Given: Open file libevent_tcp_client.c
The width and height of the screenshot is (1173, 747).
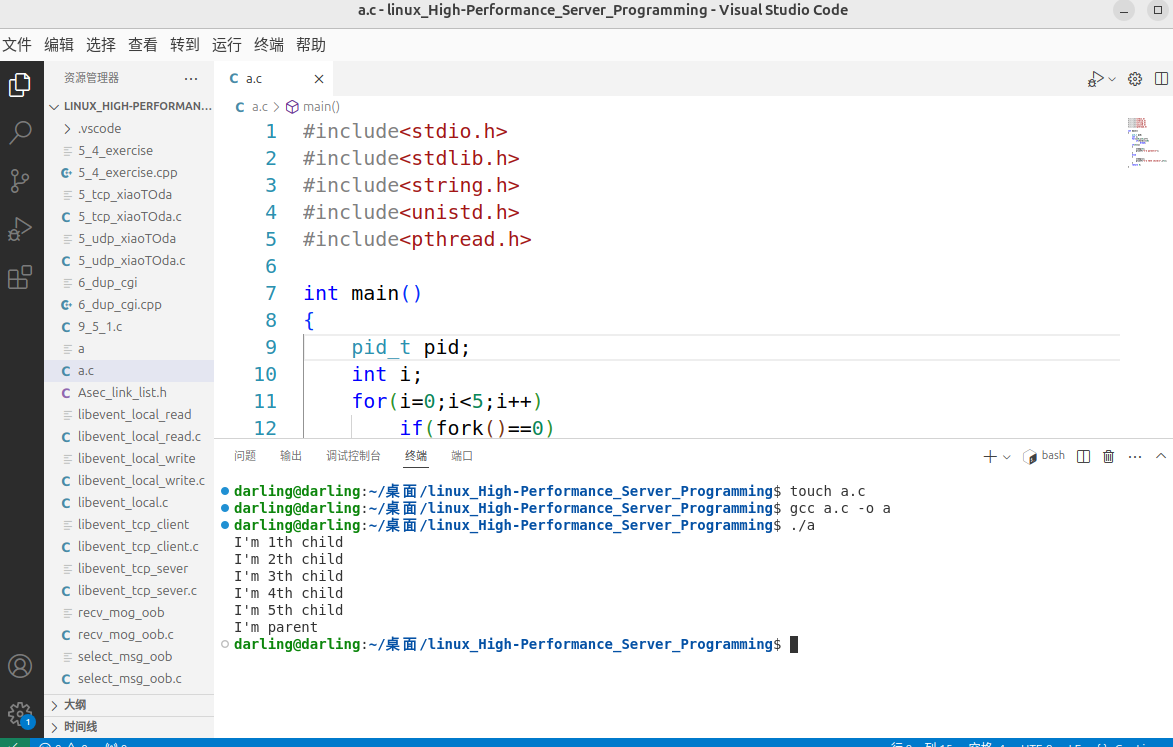Looking at the screenshot, I should (129, 547).
